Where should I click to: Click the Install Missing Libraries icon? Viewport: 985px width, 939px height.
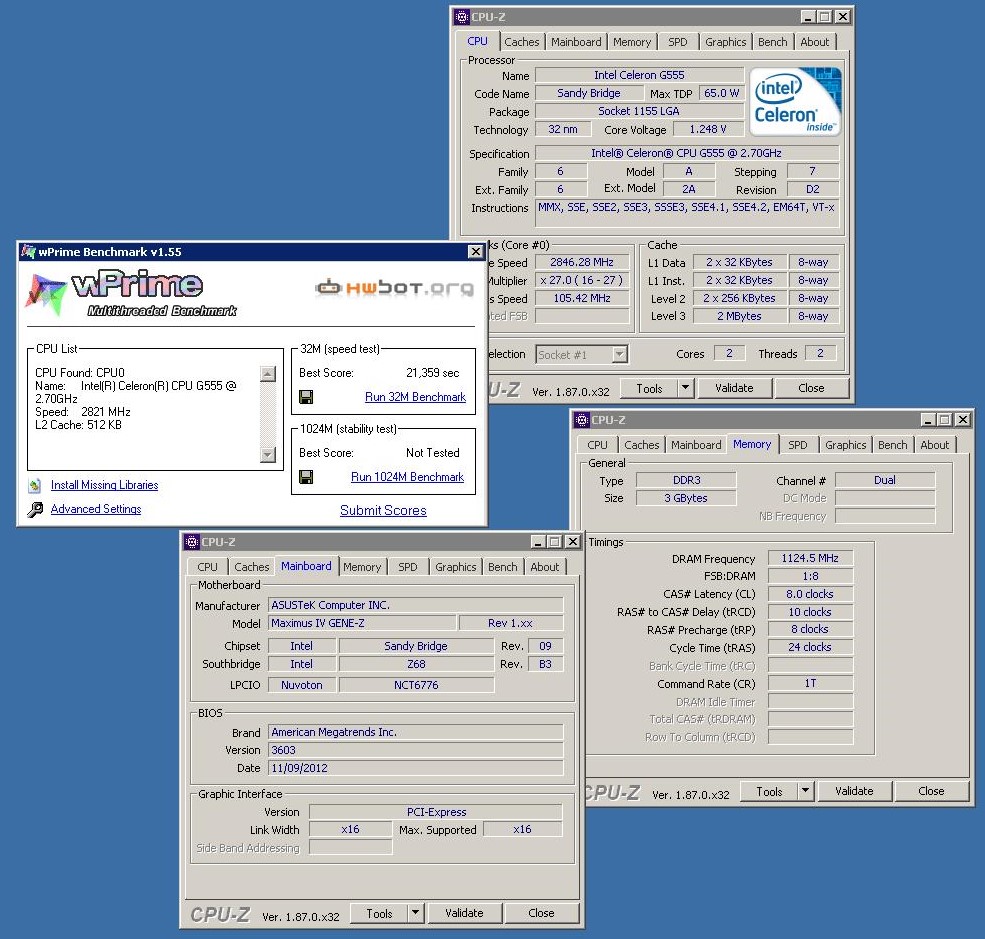[35, 485]
